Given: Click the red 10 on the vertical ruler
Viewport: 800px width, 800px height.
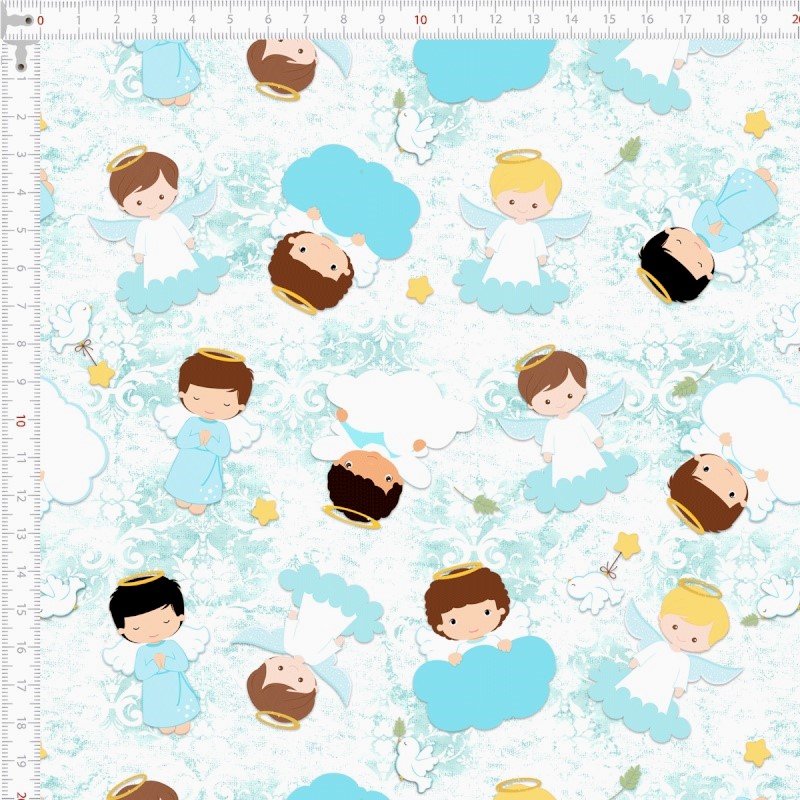Looking at the screenshot, I should coord(20,421).
